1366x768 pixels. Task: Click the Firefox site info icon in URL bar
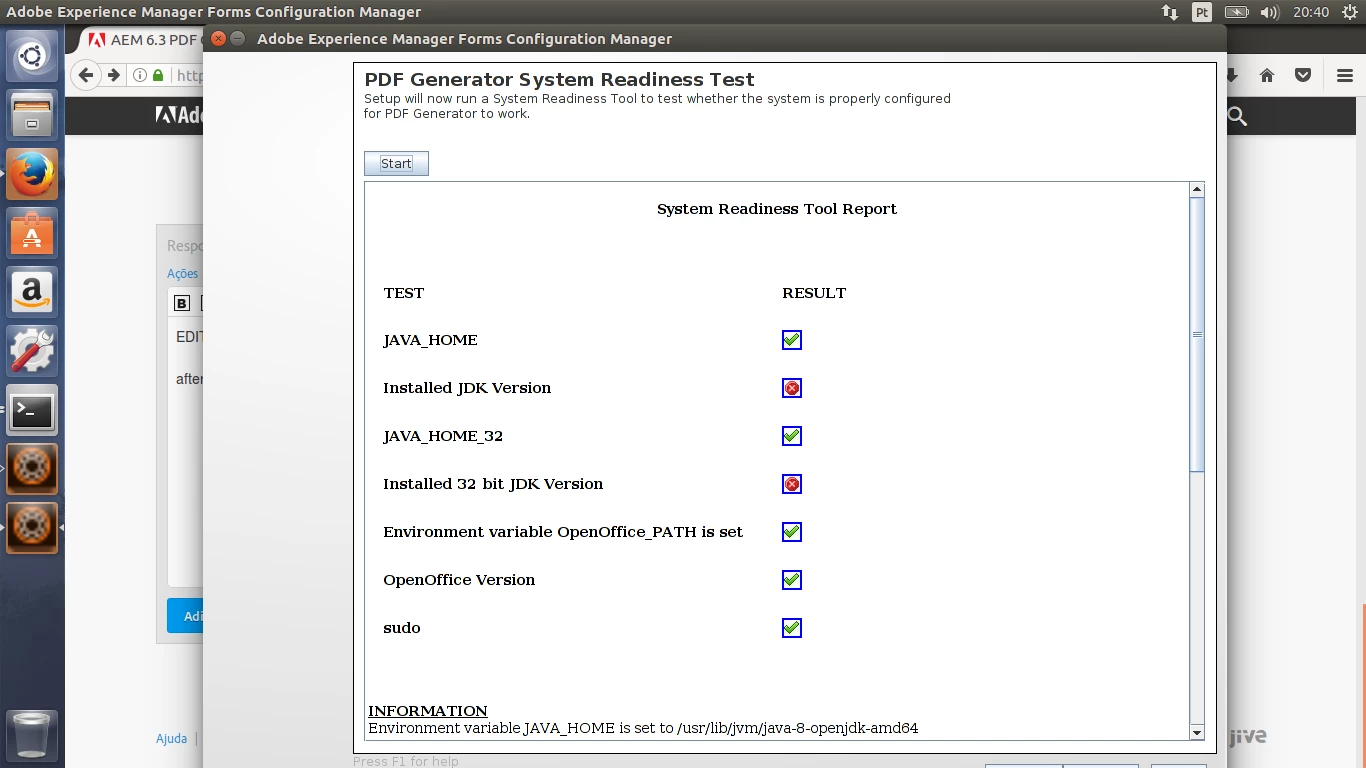pyautogui.click(x=140, y=75)
